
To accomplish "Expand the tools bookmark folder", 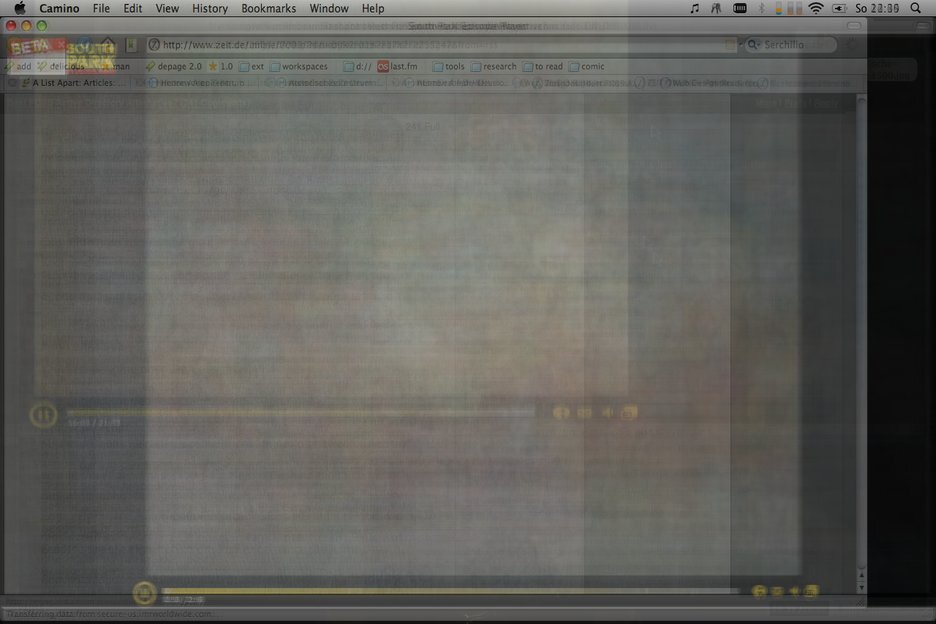I will 448,66.
